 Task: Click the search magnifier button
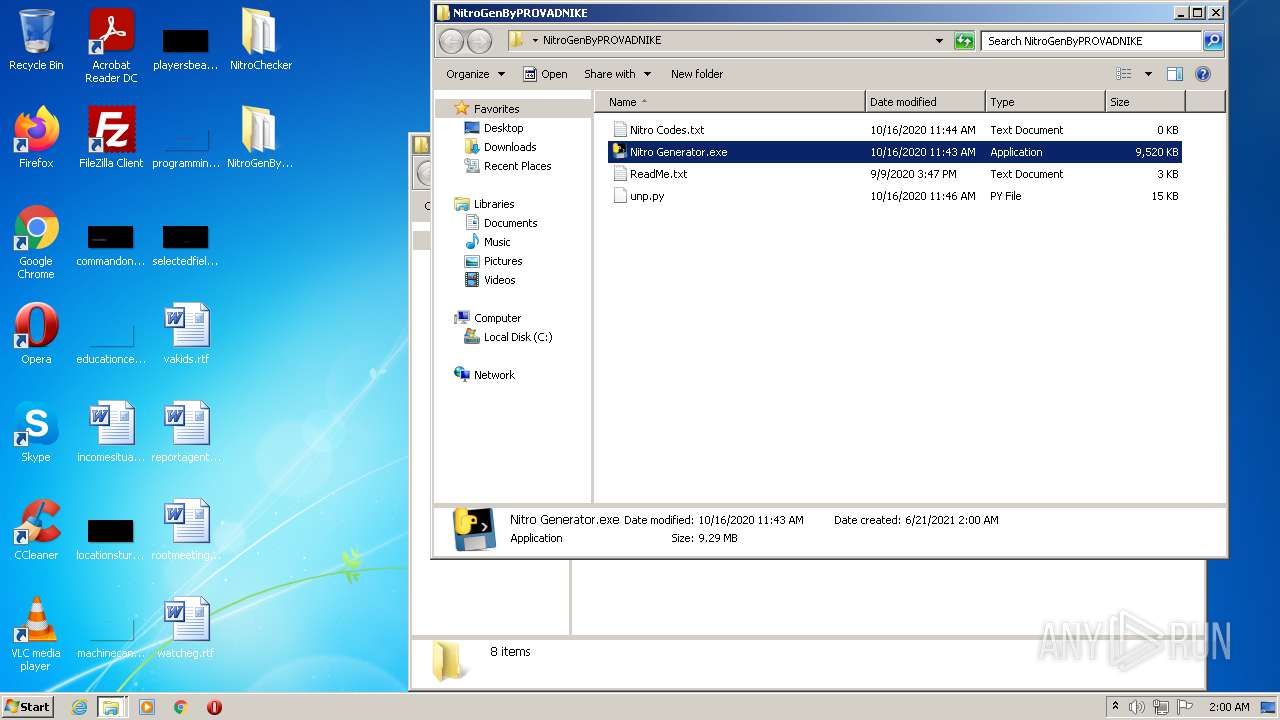1213,41
